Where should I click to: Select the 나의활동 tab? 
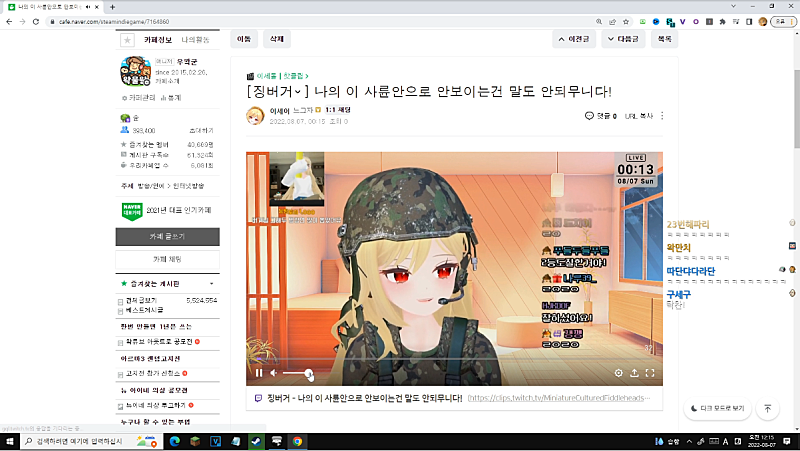point(195,40)
